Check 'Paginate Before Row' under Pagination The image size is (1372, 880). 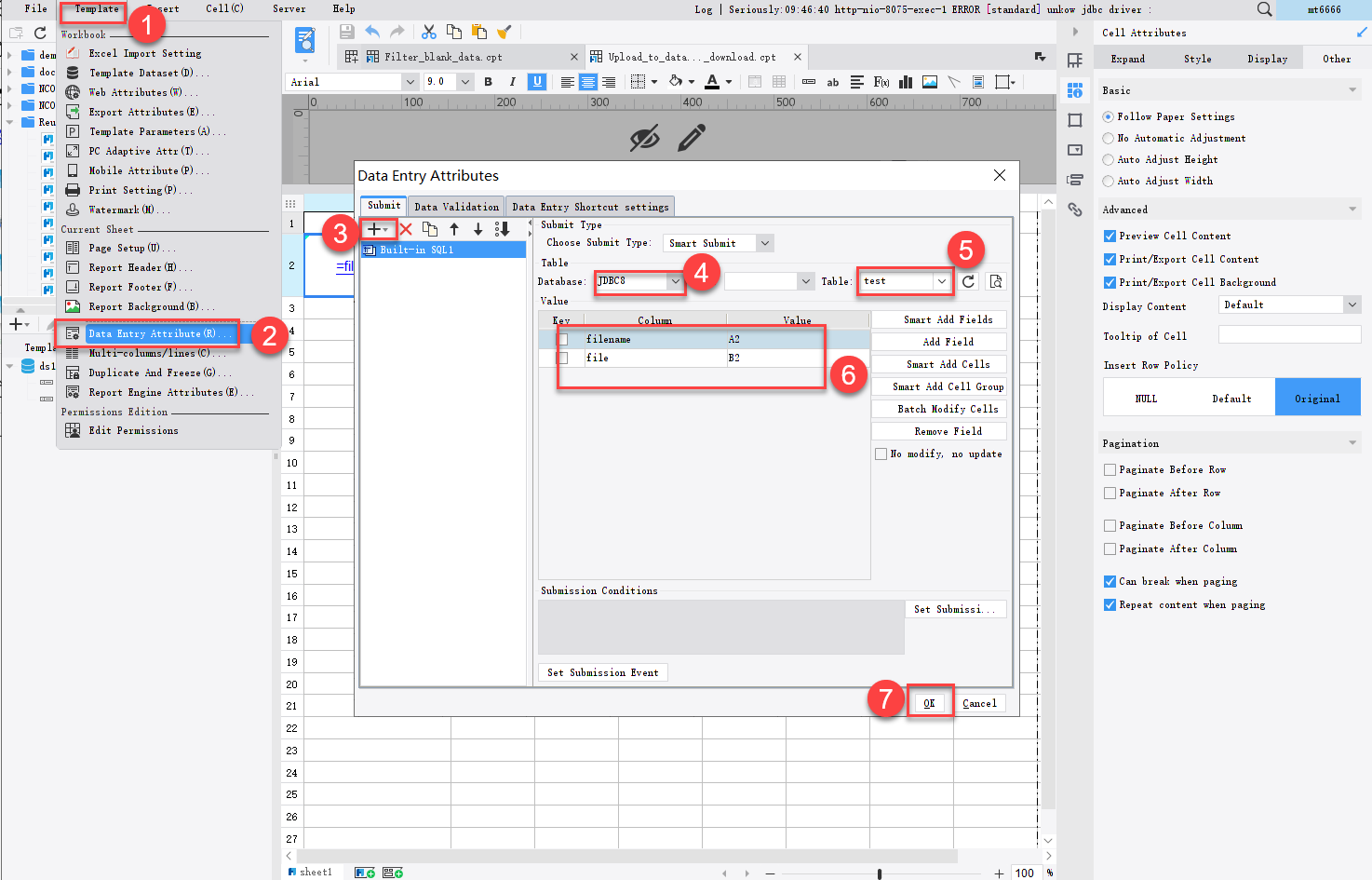pos(1109,469)
